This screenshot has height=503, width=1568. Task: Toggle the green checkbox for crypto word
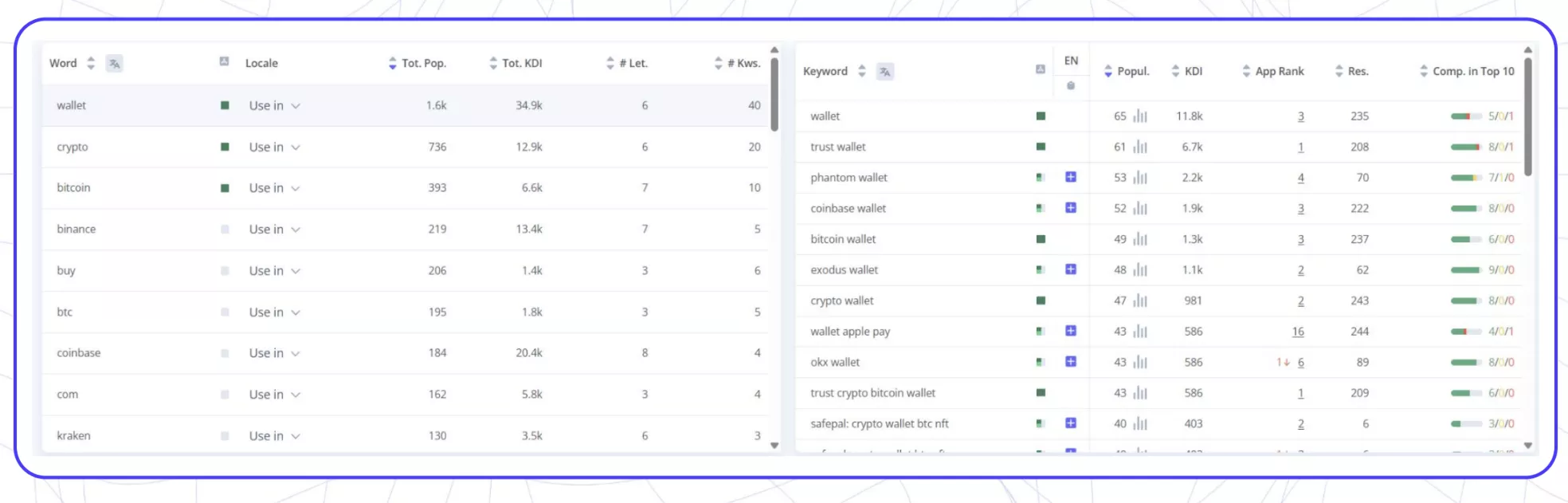click(225, 147)
